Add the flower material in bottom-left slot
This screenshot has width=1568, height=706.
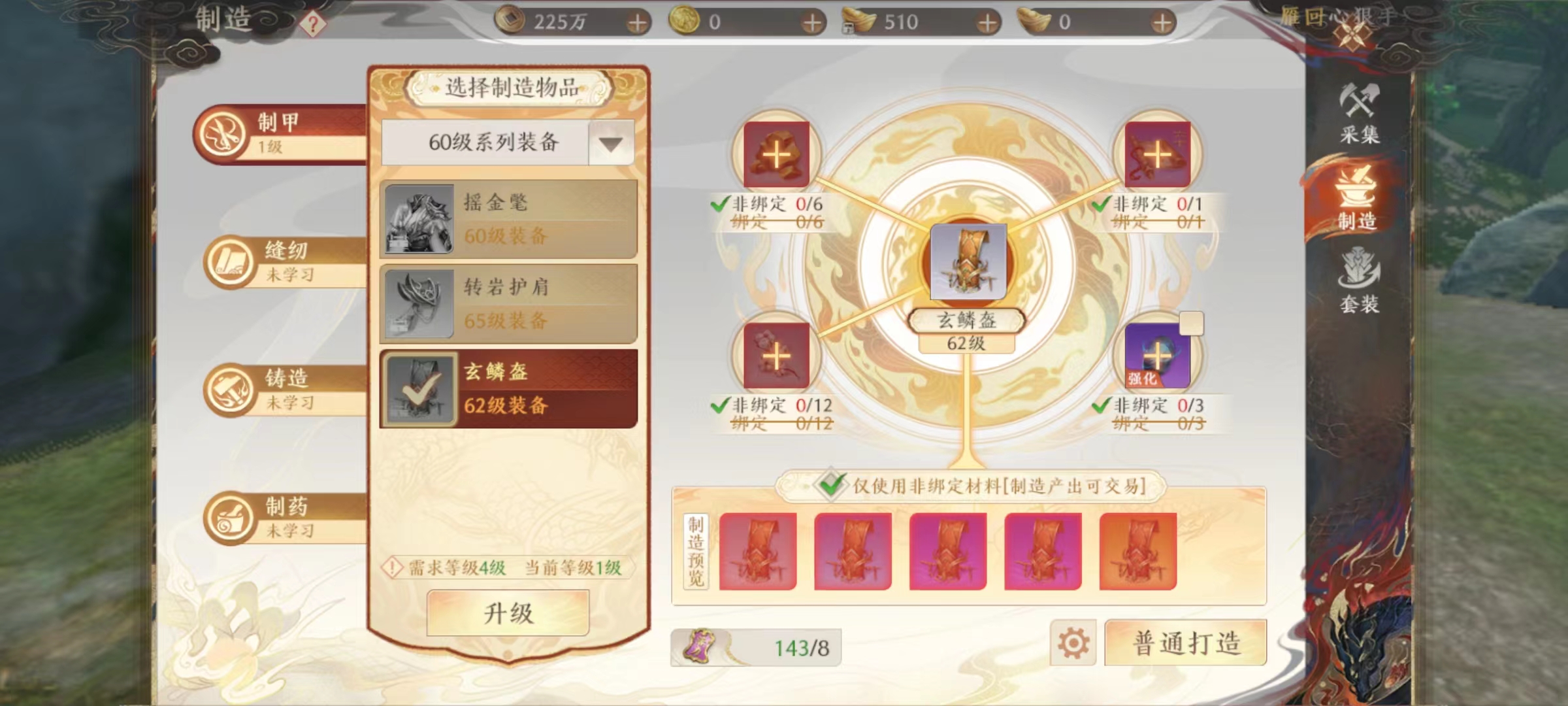pos(776,356)
